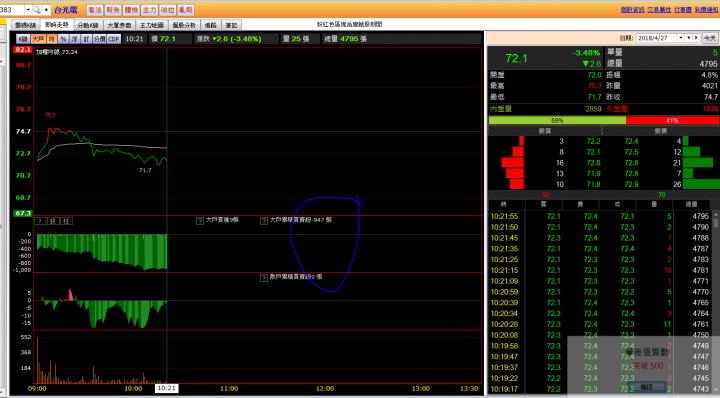
Task: Click help icon beside 散戶累積買賣超 label
Action: [264, 278]
